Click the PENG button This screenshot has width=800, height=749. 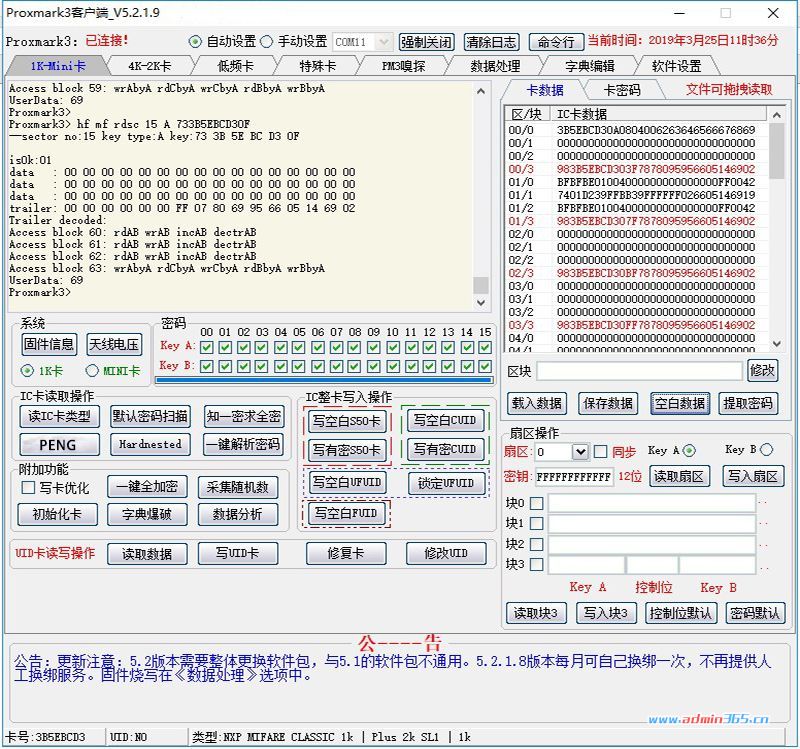(x=60, y=445)
